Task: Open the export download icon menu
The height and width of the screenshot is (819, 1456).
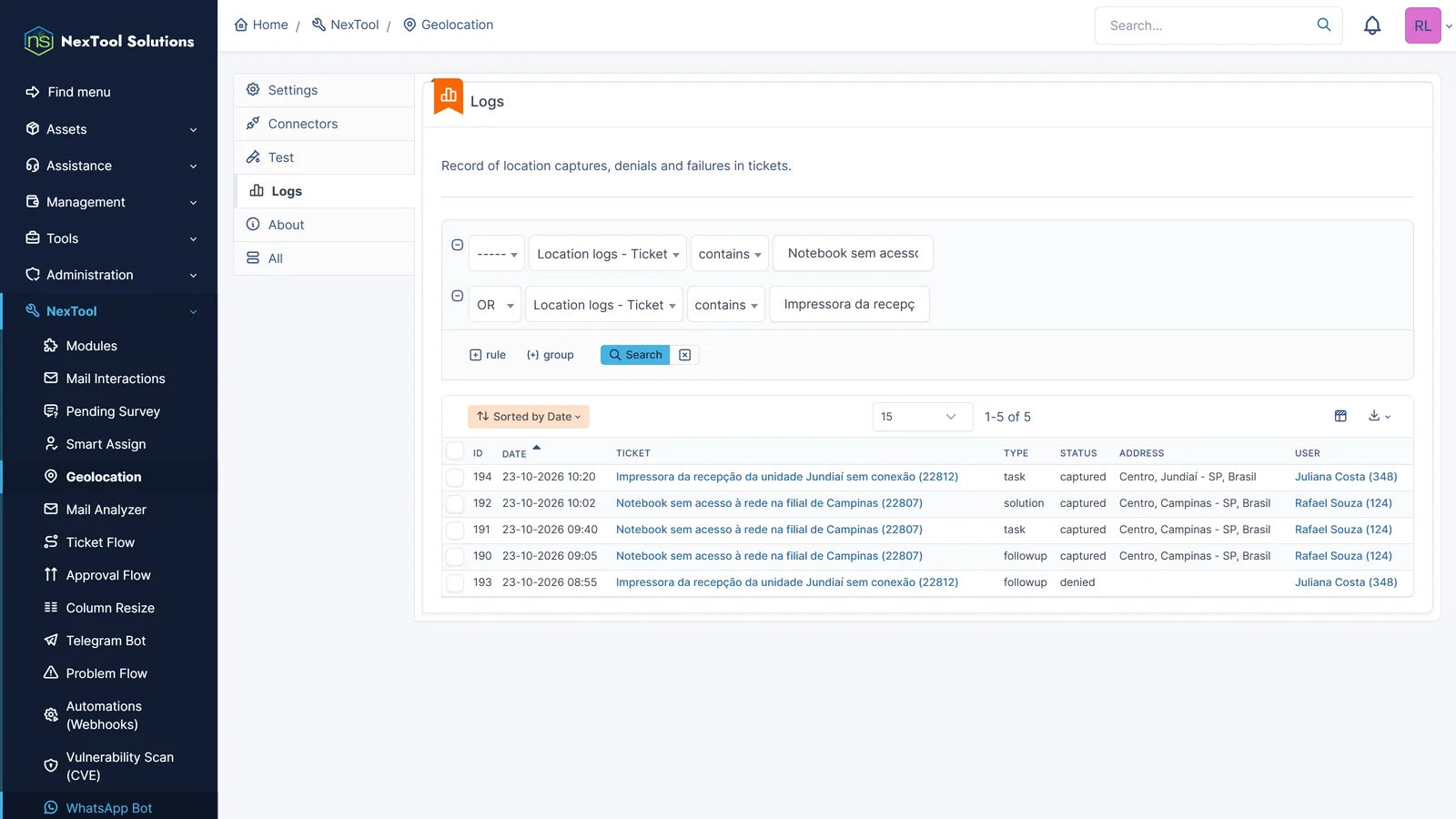Action: [x=1380, y=416]
